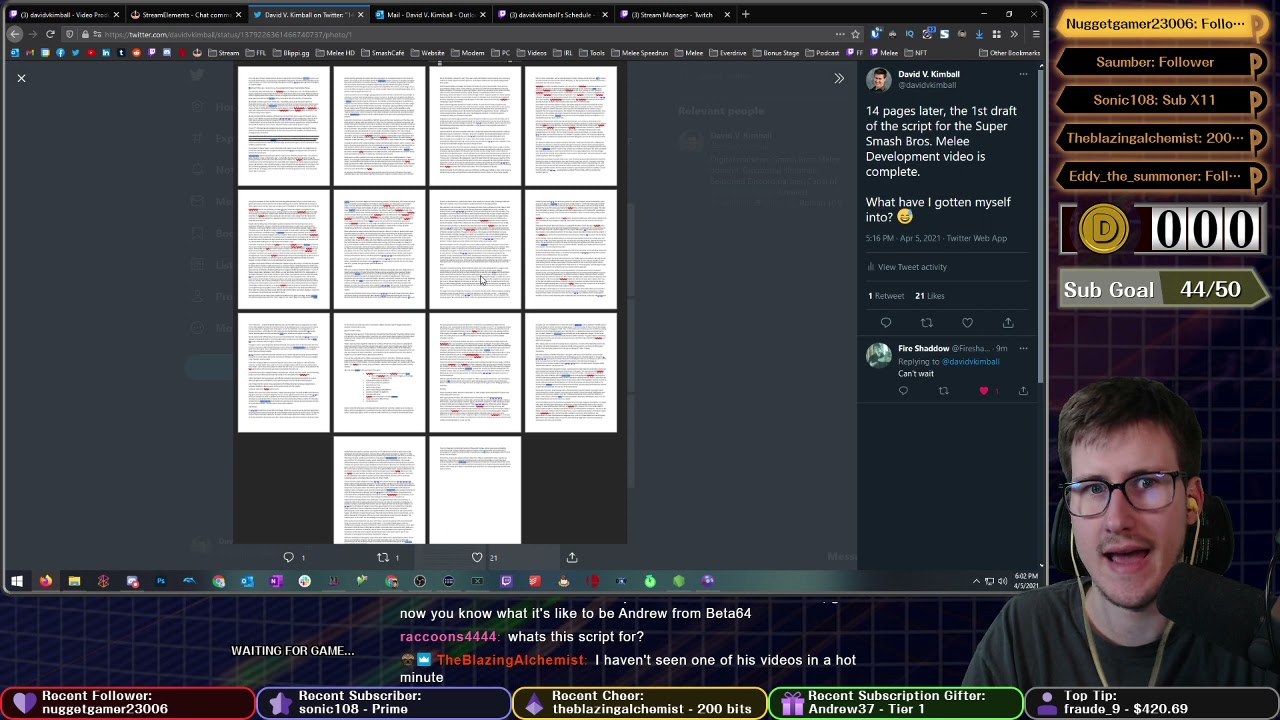Open the Other Bookmarks folder
This screenshot has width=1280, height=720.
(1010, 53)
